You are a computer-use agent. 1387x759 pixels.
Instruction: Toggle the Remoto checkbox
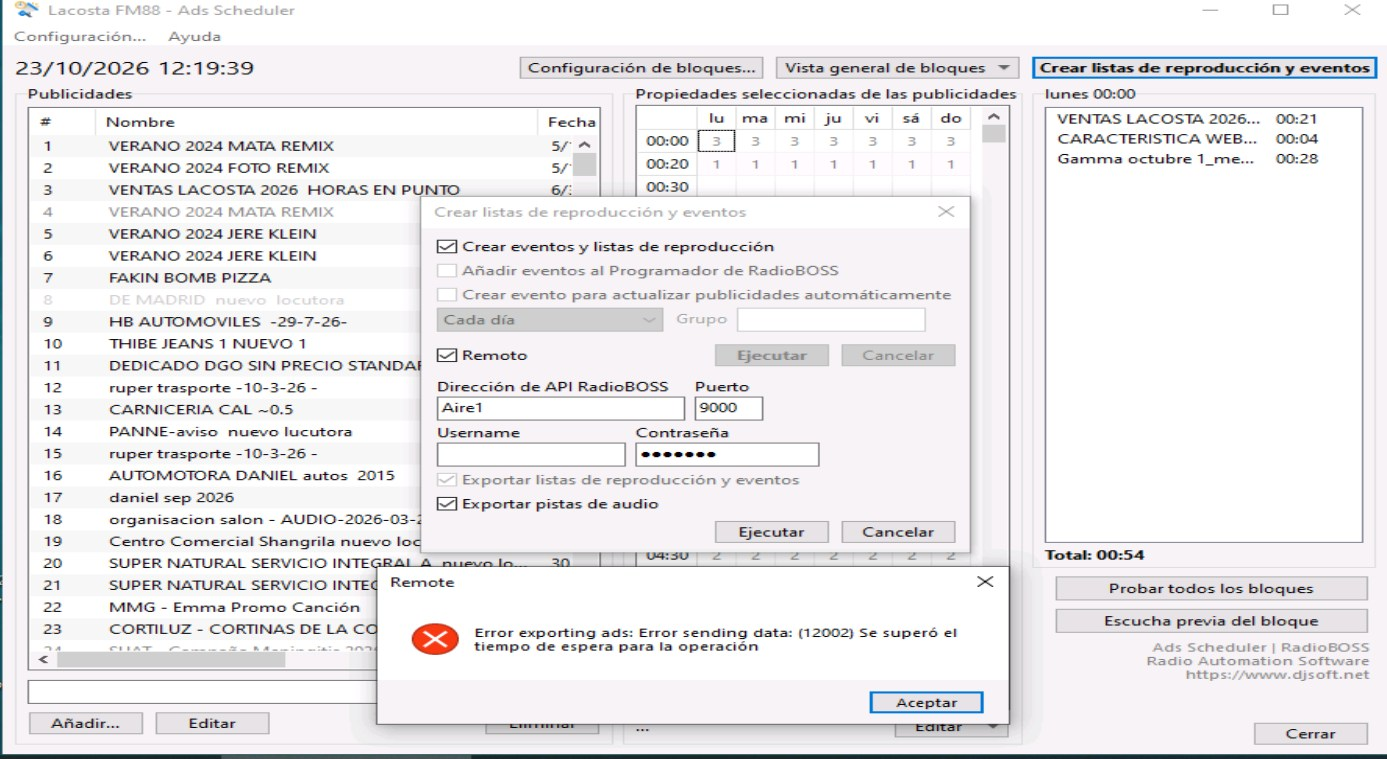click(446, 355)
